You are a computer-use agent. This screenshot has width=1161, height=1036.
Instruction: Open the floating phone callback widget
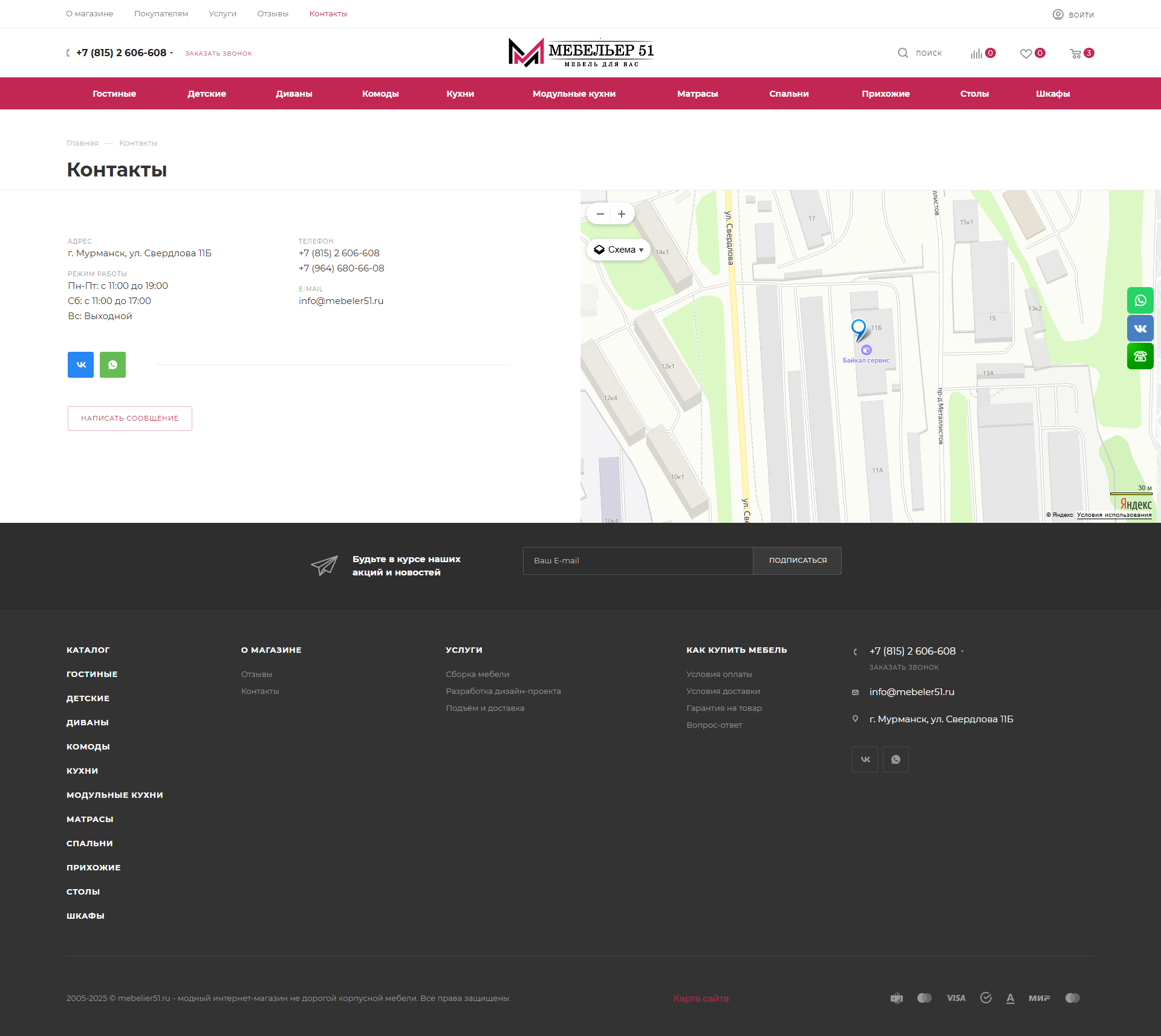tap(1140, 356)
